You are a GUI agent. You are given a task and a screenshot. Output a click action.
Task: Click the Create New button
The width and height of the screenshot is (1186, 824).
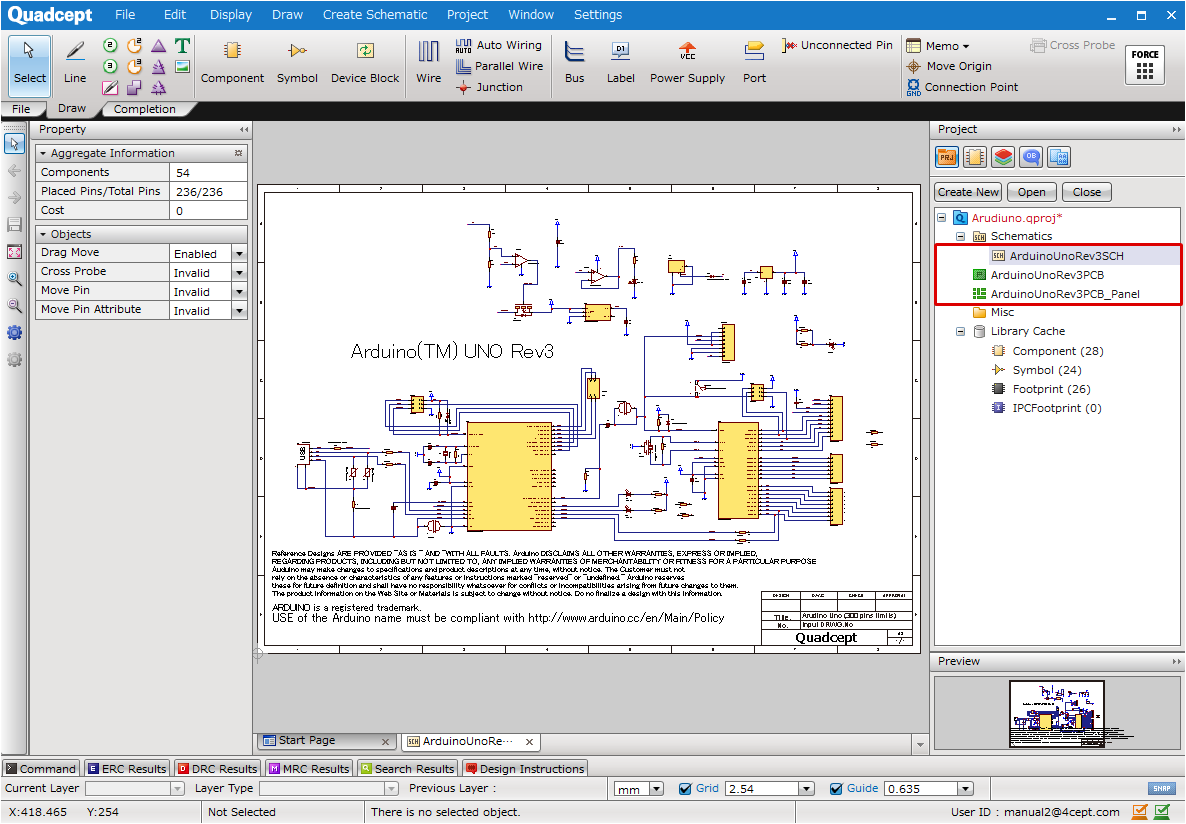click(x=967, y=192)
